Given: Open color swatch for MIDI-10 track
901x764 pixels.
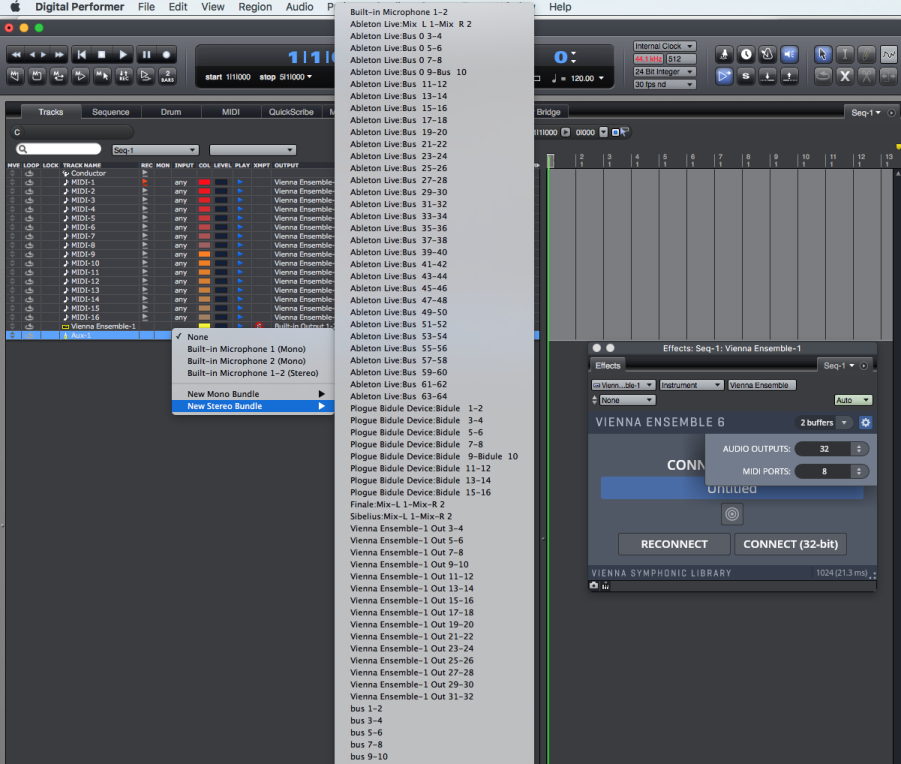Looking at the screenshot, I should point(204,264).
